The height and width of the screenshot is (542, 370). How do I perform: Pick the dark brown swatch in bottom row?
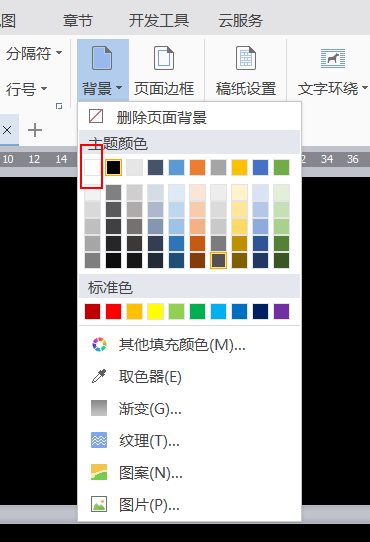click(x=197, y=260)
